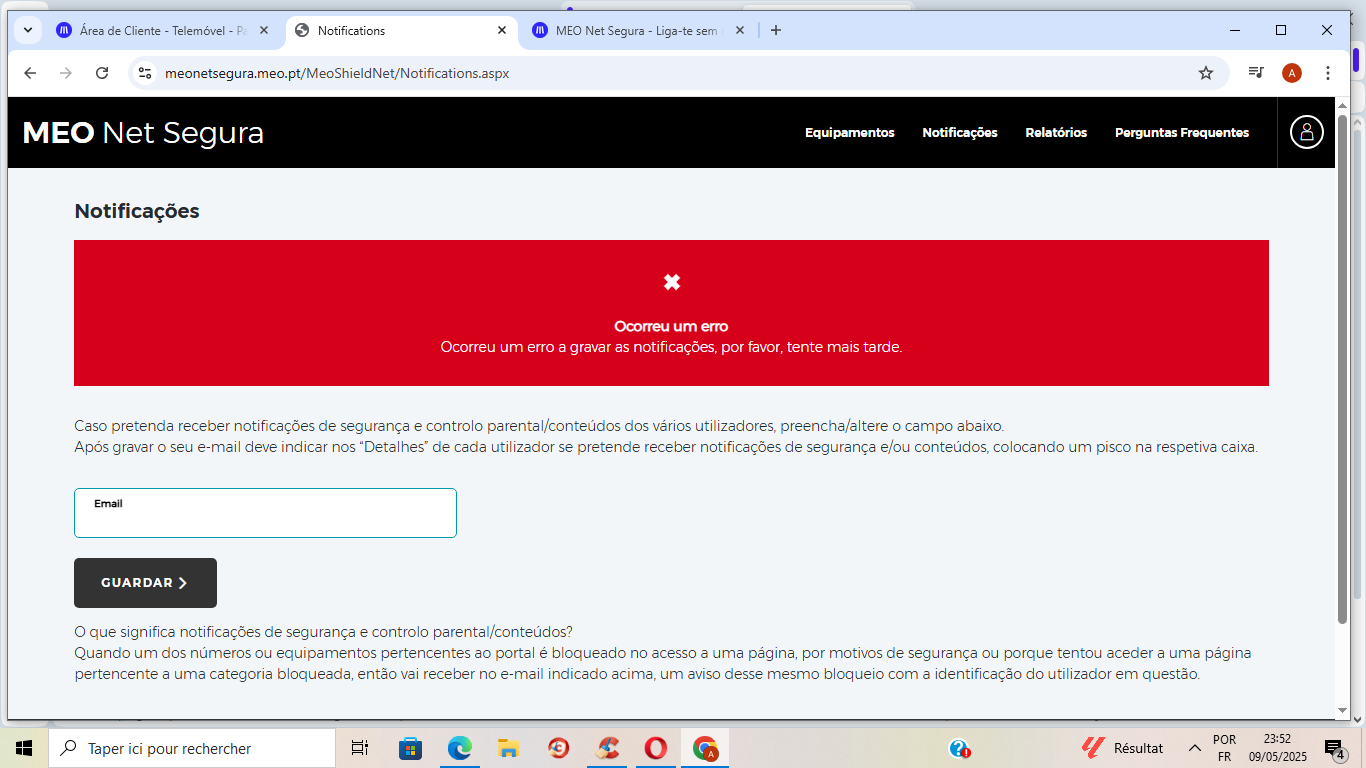1366x768 pixels.
Task: Focus the Email input field
Action: (x=265, y=513)
